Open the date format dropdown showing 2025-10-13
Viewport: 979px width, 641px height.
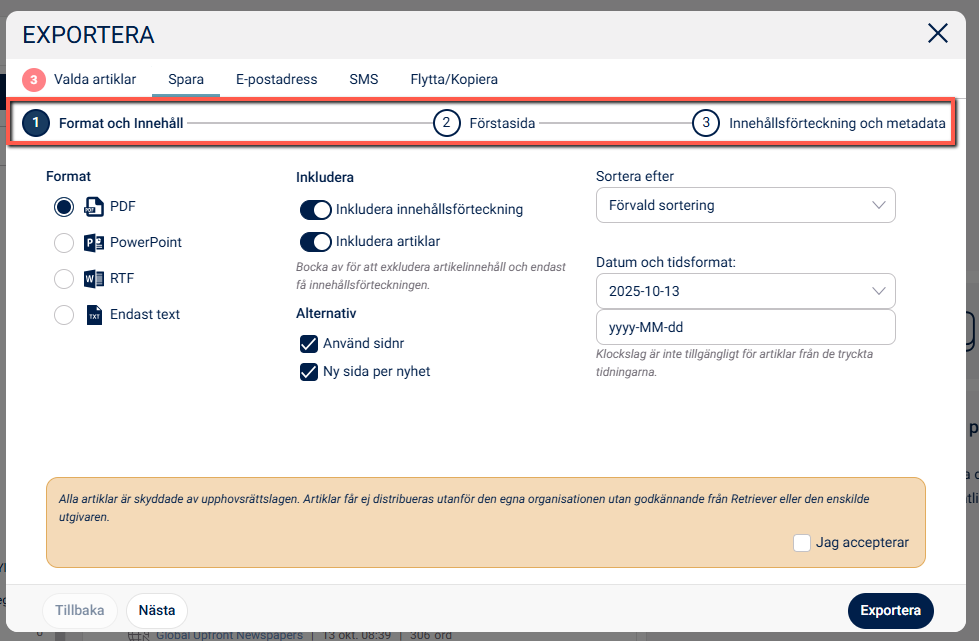745,291
